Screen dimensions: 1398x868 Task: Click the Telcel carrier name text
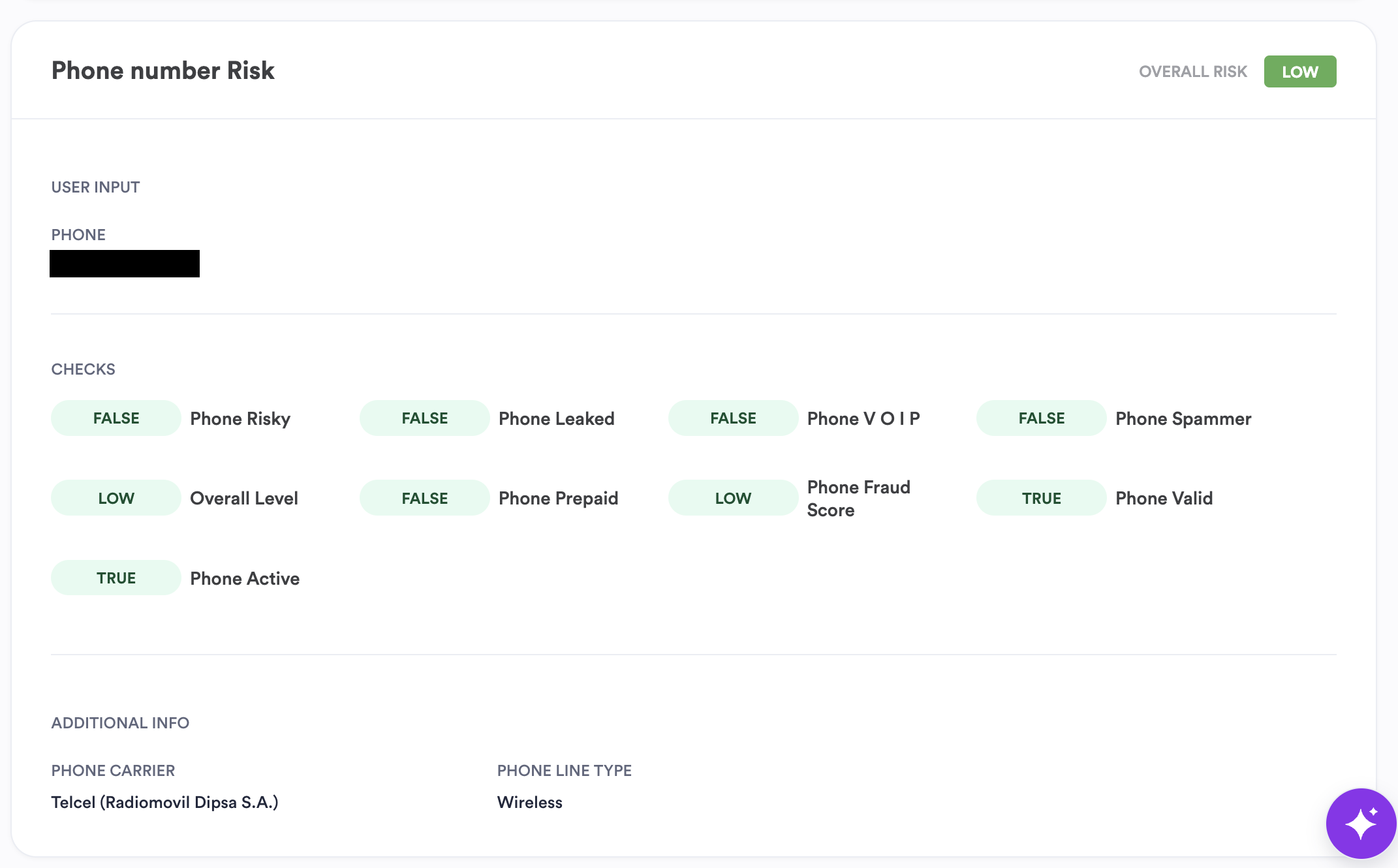(164, 802)
